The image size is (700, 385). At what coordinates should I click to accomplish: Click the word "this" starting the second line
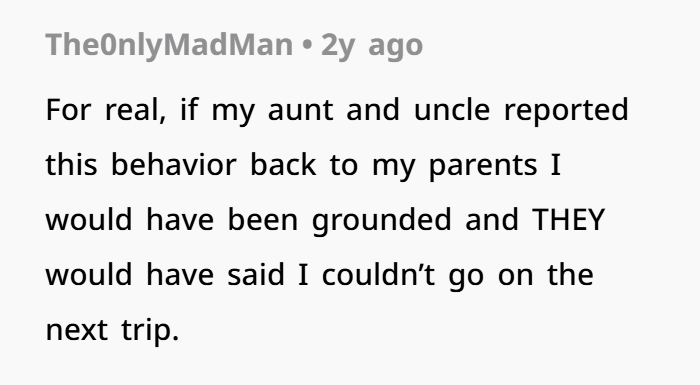coord(71,164)
